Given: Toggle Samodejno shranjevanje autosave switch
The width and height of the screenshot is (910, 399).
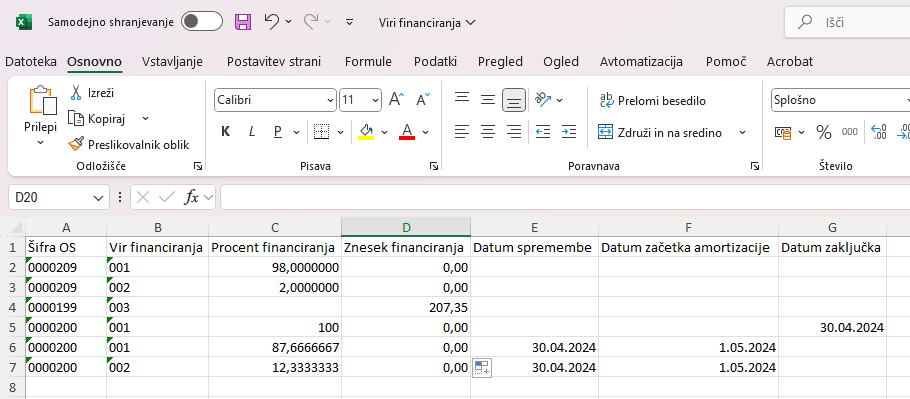Looking at the screenshot, I should point(202,22).
